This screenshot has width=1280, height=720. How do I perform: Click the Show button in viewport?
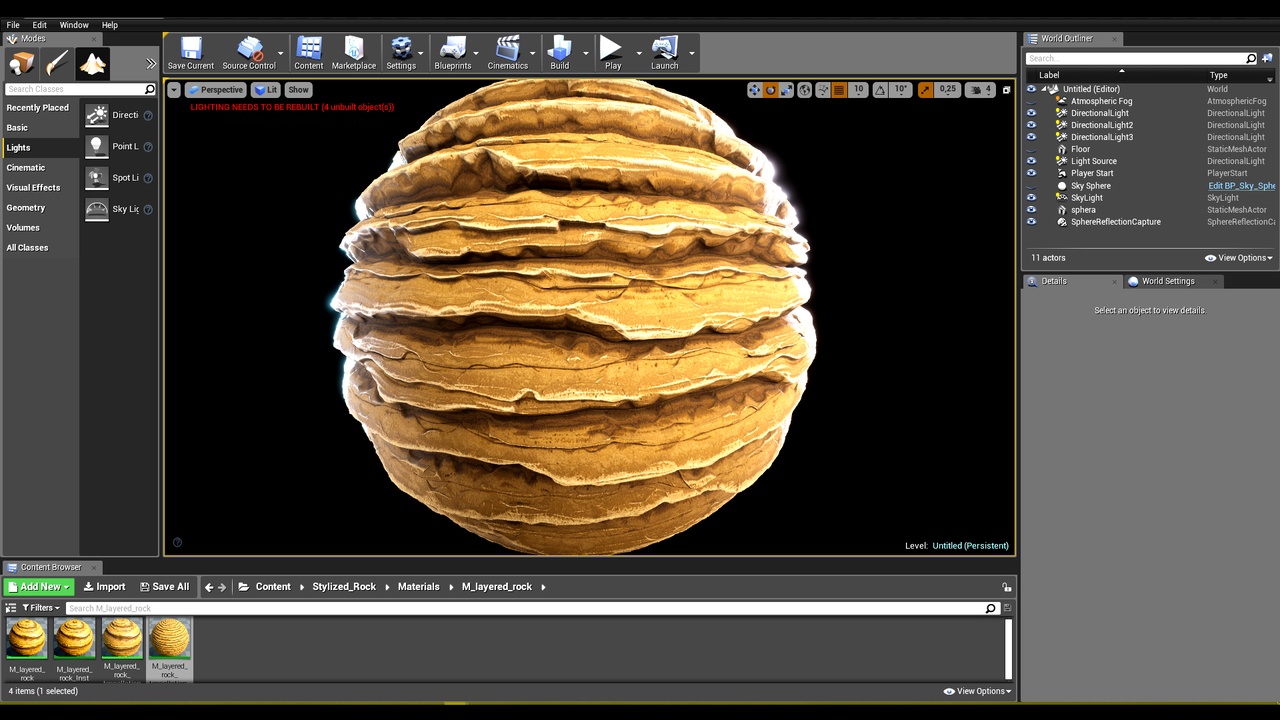point(298,90)
